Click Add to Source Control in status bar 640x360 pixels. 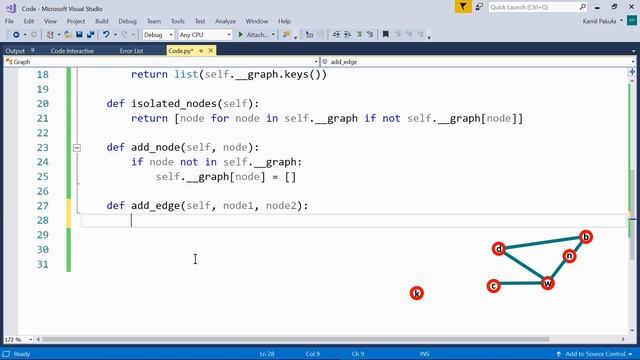(x=595, y=354)
